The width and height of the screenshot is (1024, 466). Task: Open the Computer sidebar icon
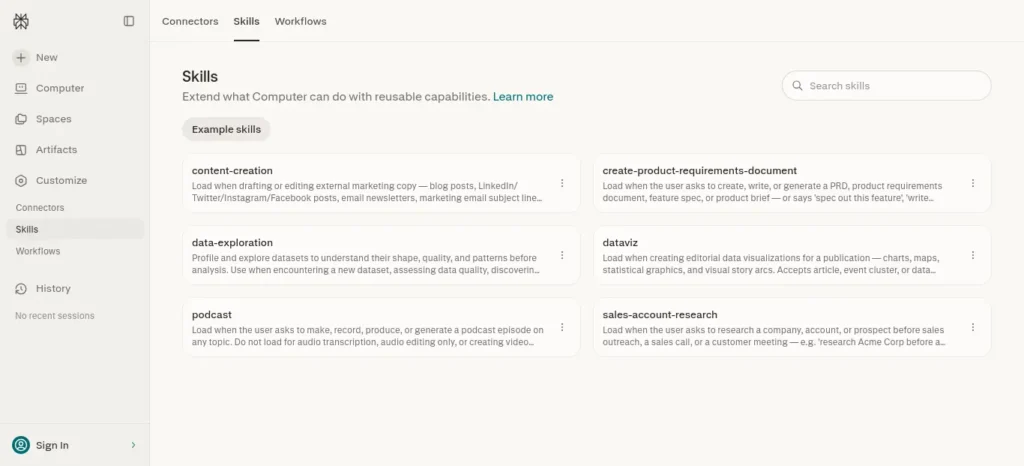click(21, 88)
